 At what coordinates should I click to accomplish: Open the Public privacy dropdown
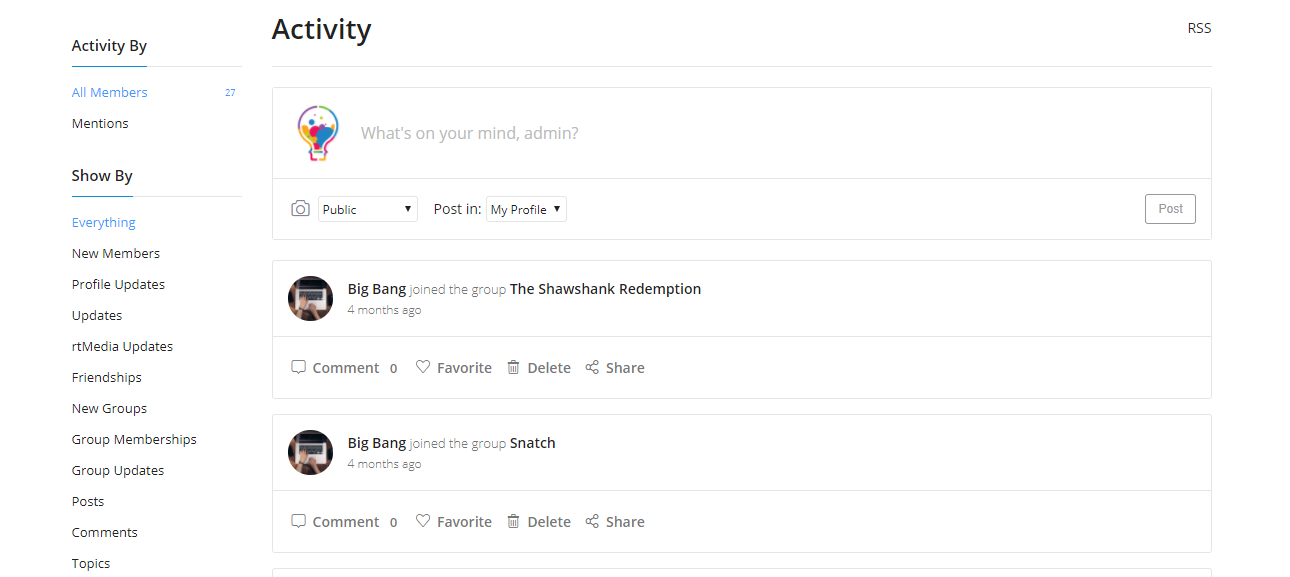point(367,209)
